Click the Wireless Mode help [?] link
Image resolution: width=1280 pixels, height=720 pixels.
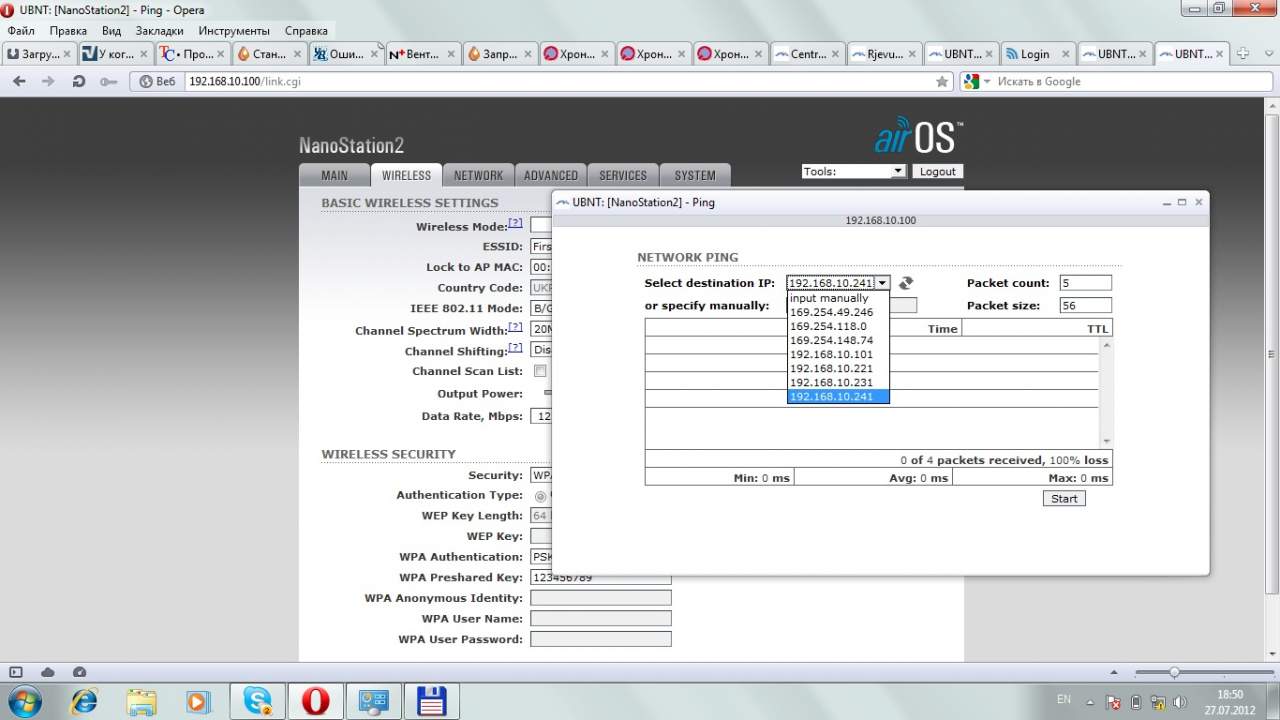pos(515,224)
